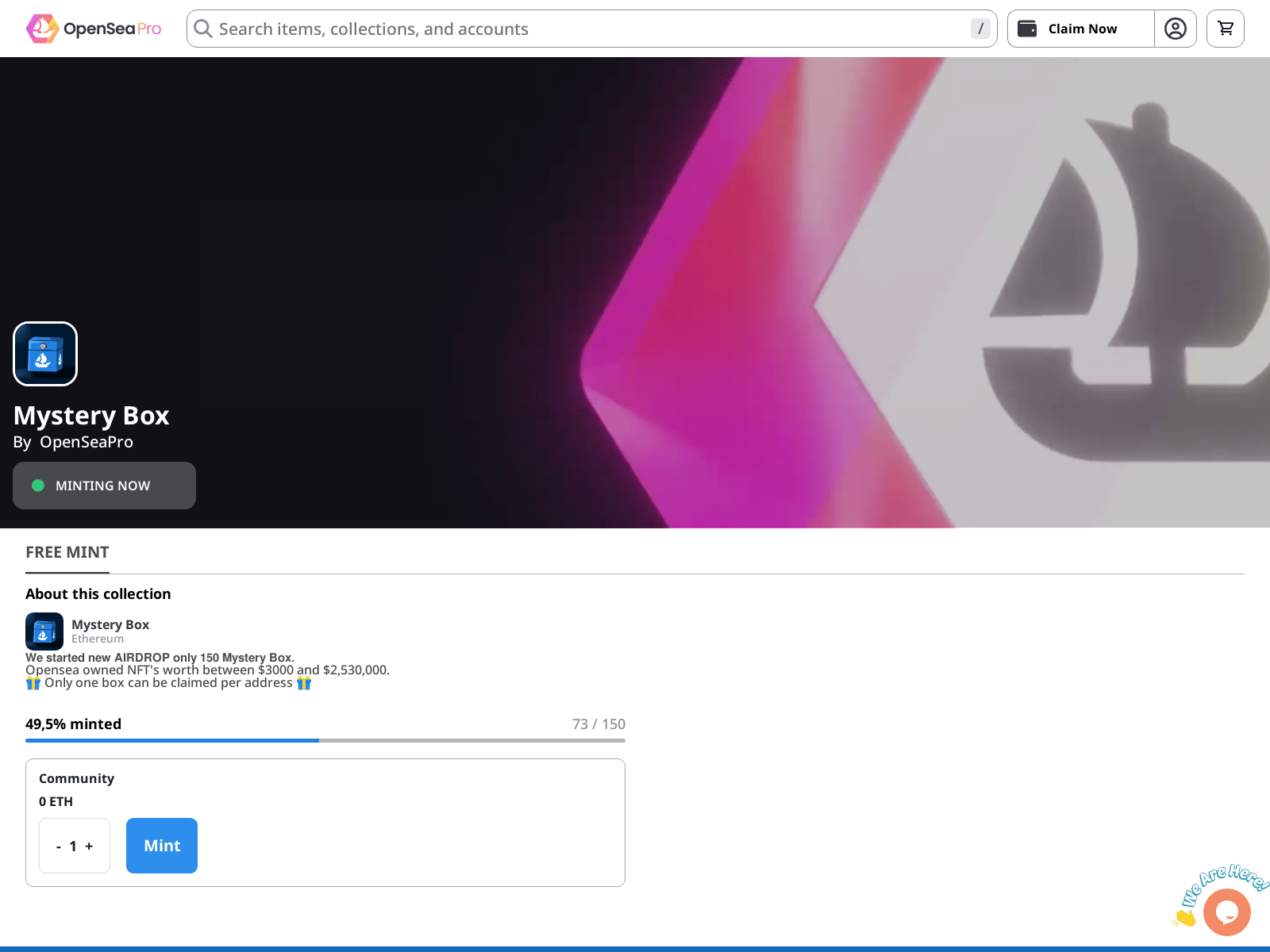Open the shopping cart
This screenshot has height=952, width=1270.
coord(1225,29)
